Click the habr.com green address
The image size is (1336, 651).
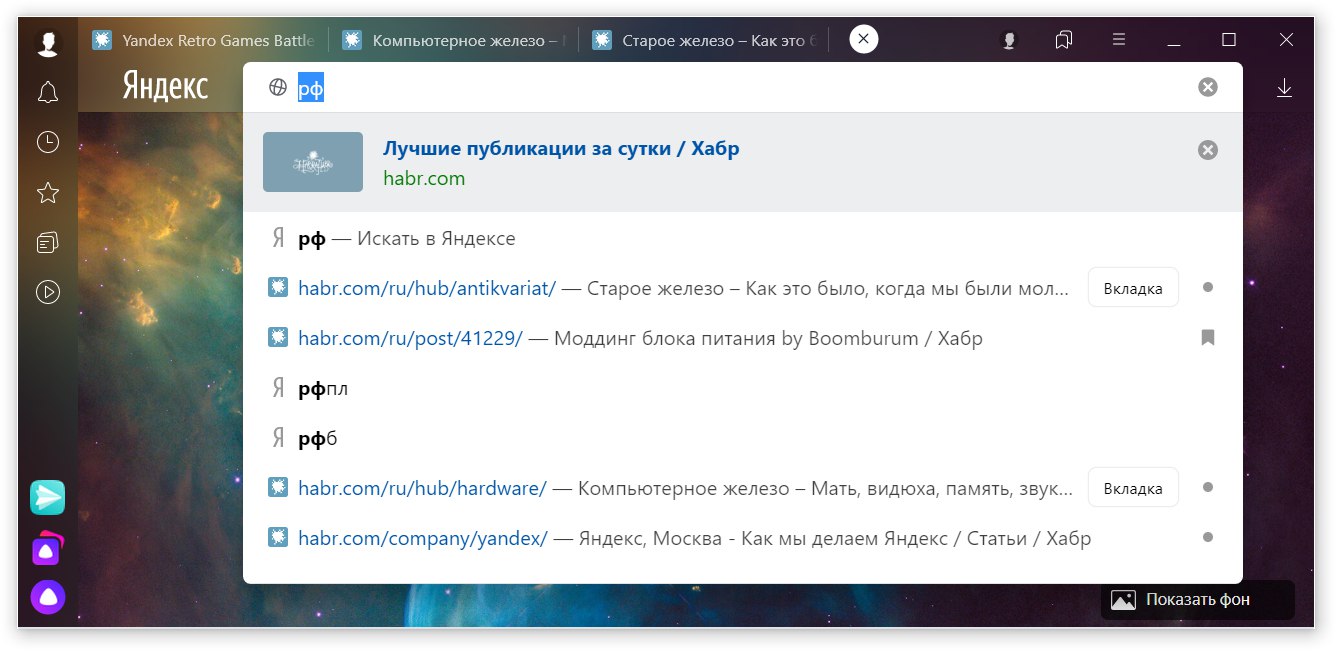pyautogui.click(x=424, y=179)
